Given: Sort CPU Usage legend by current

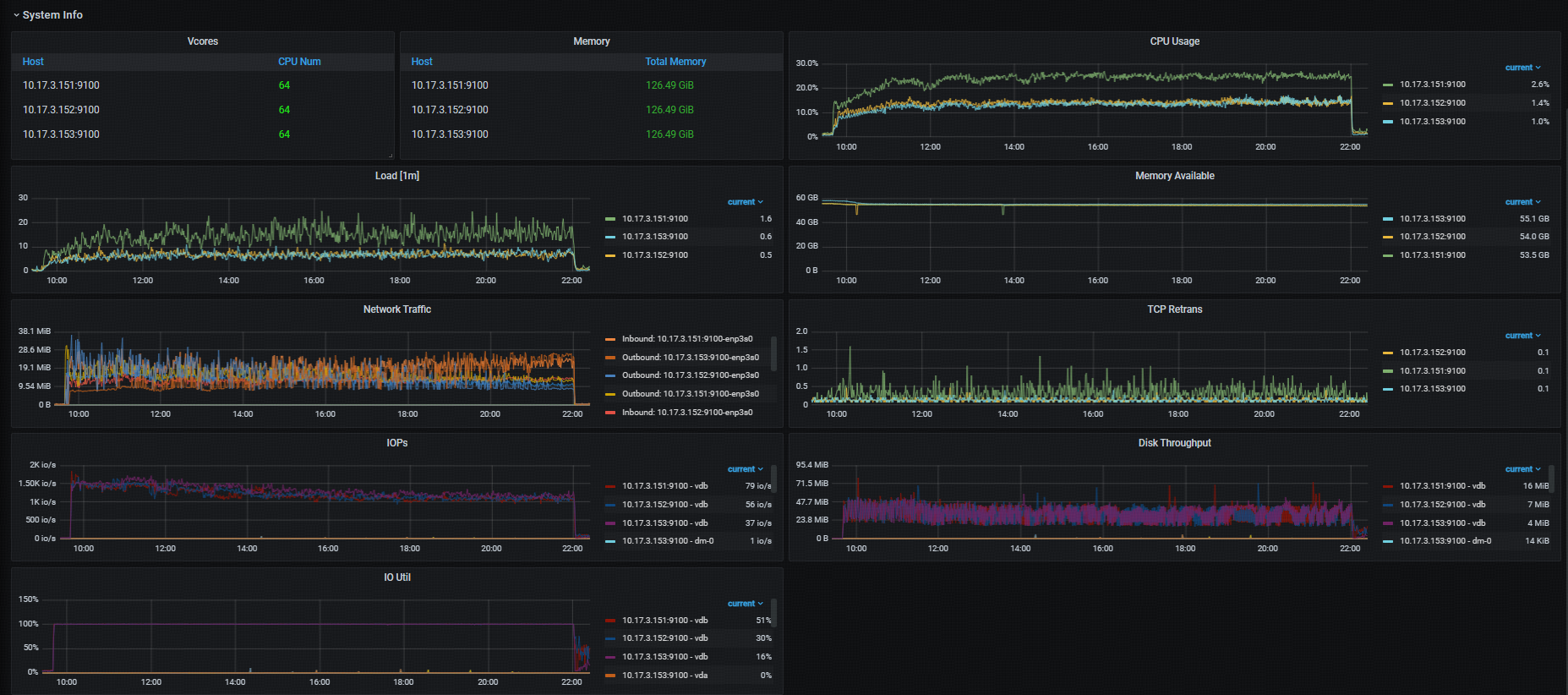Looking at the screenshot, I should point(1522,68).
